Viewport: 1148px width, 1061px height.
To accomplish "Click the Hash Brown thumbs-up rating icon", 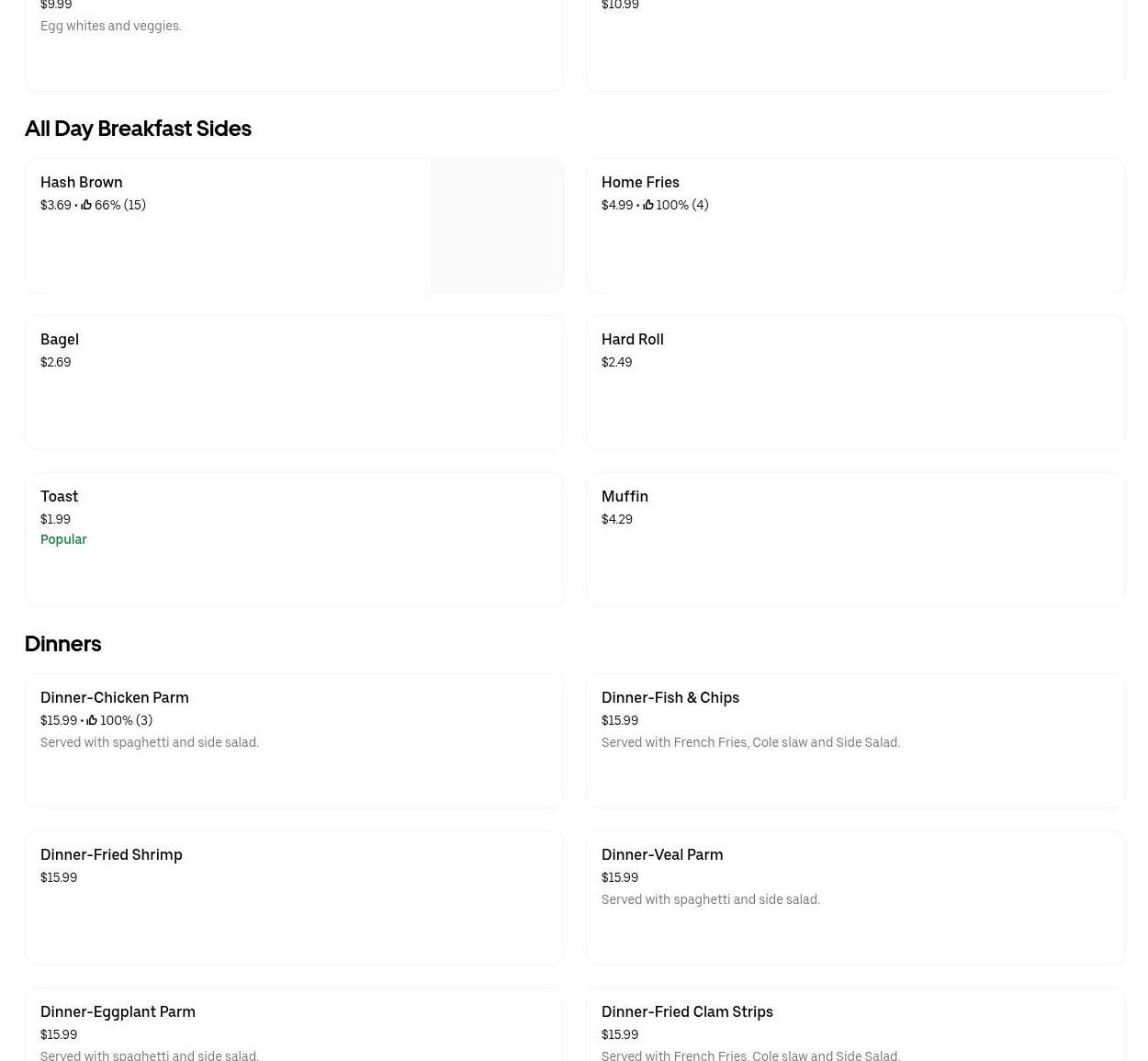I will pos(86,205).
